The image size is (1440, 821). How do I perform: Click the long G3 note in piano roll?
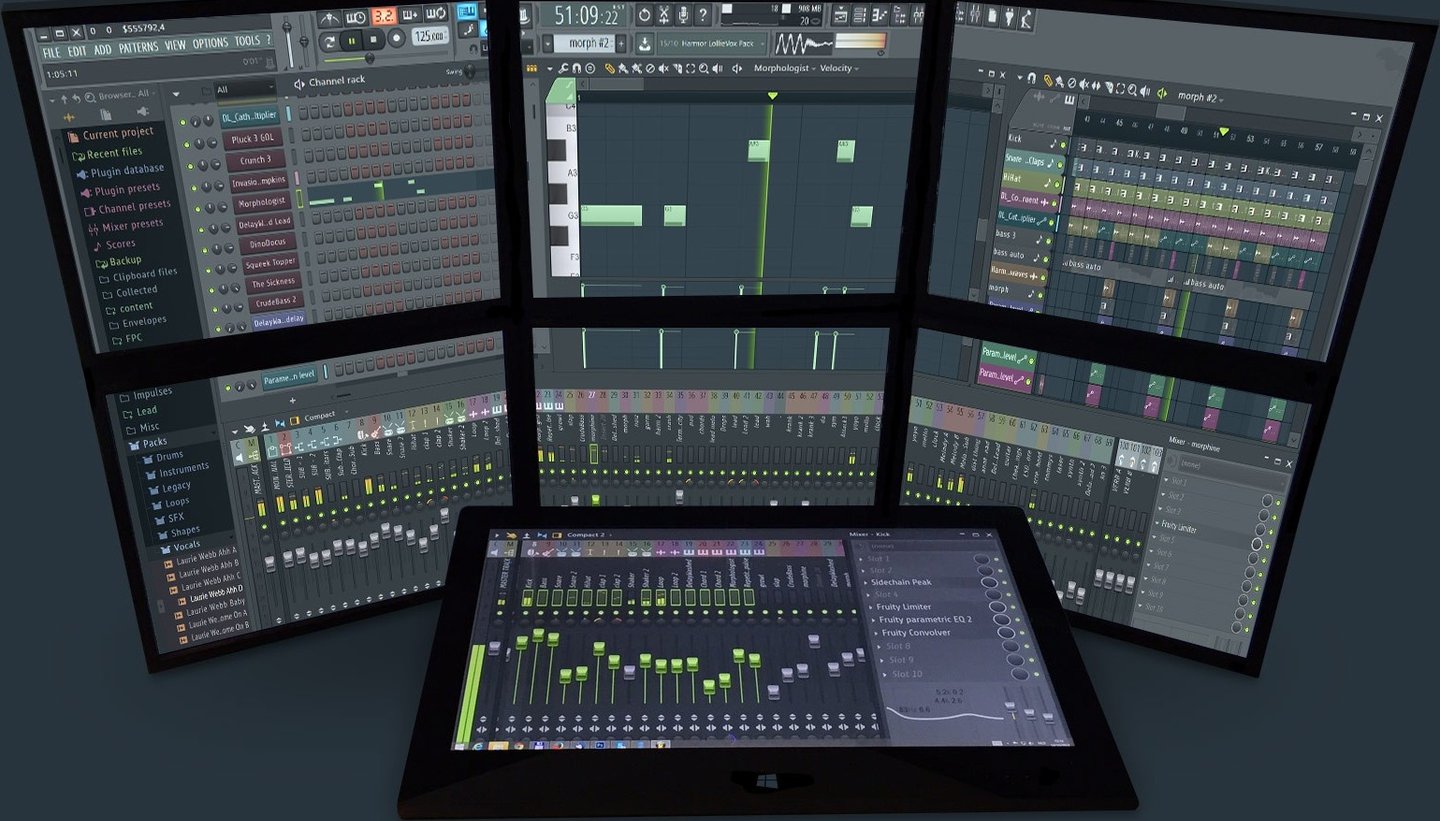coord(610,215)
